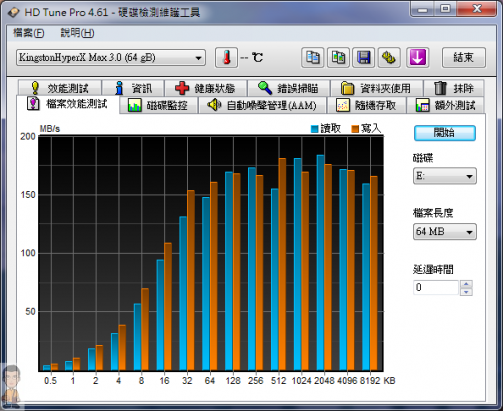Switch to the 隨機存取 tab
Screen dimensions: 503x411
pos(367,106)
